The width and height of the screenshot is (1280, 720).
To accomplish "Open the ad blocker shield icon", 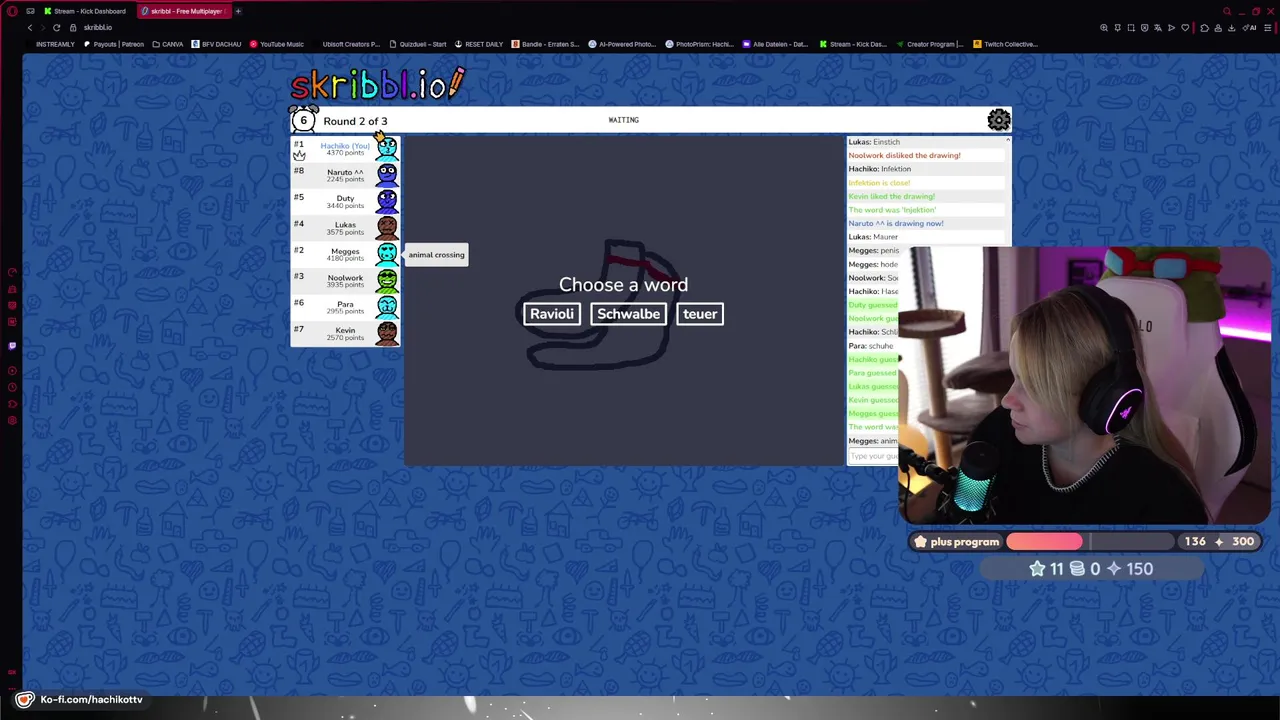I will [1145, 27].
